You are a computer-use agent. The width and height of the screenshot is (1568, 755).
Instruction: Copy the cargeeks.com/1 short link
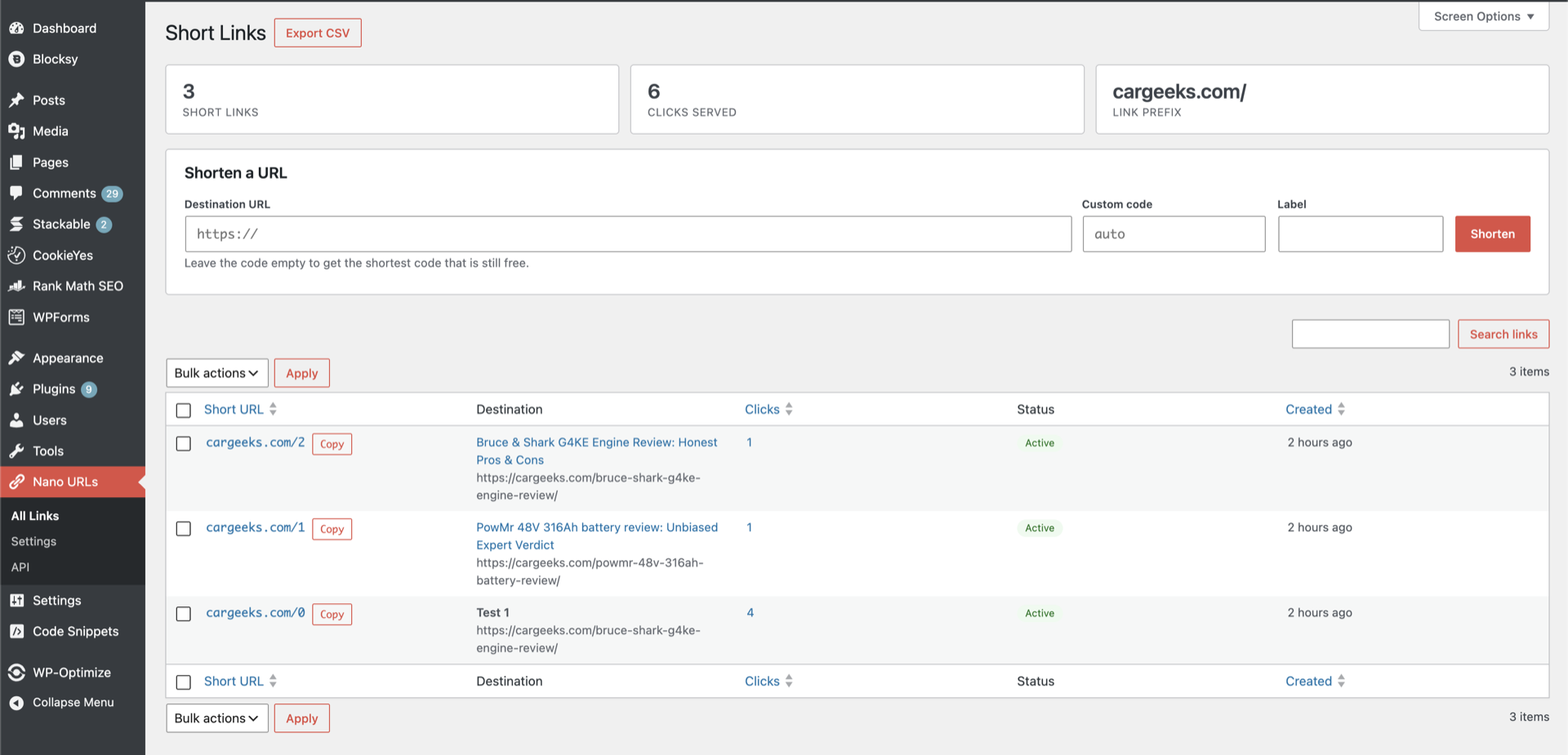[x=332, y=529]
